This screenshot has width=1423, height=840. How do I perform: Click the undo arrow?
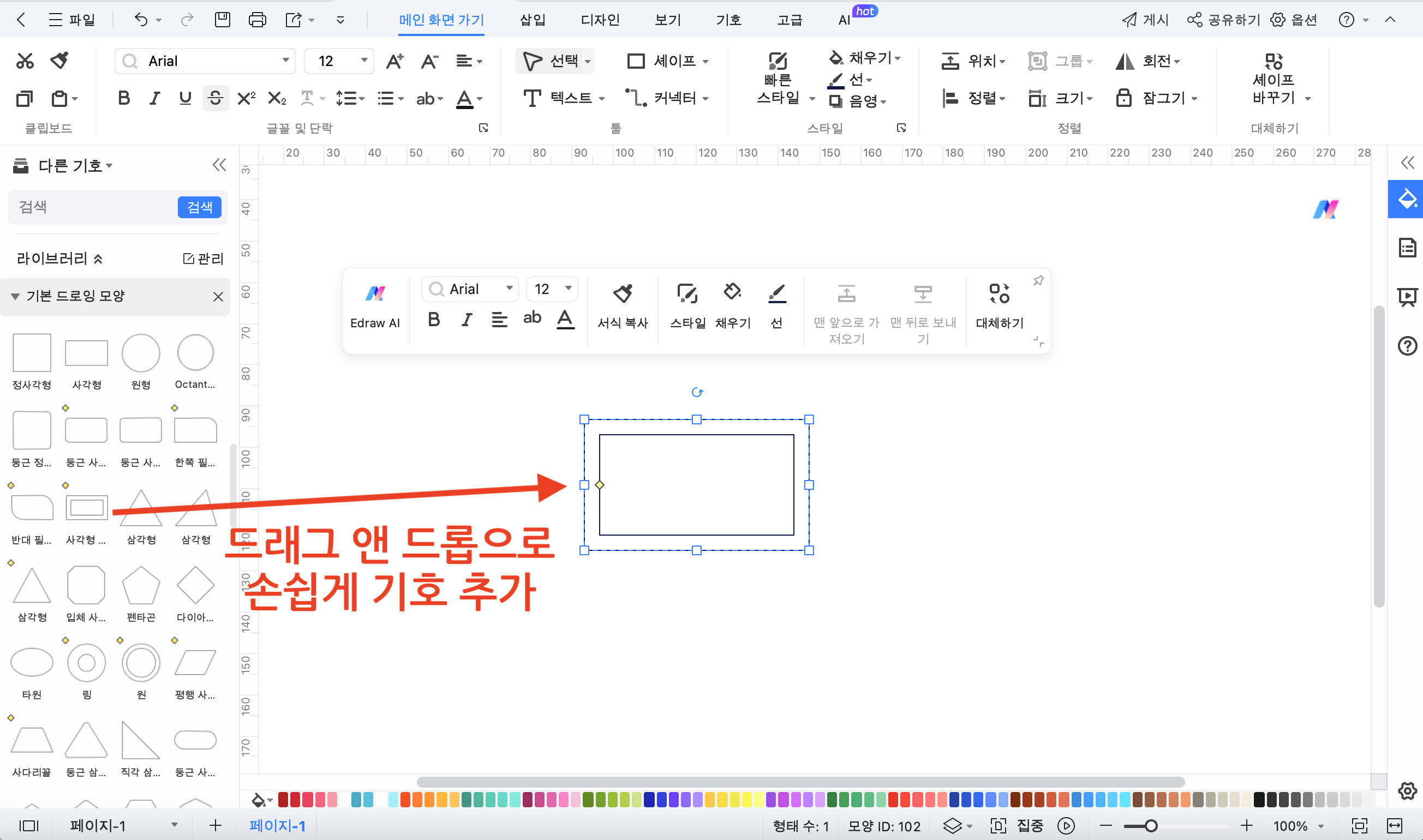[141, 20]
